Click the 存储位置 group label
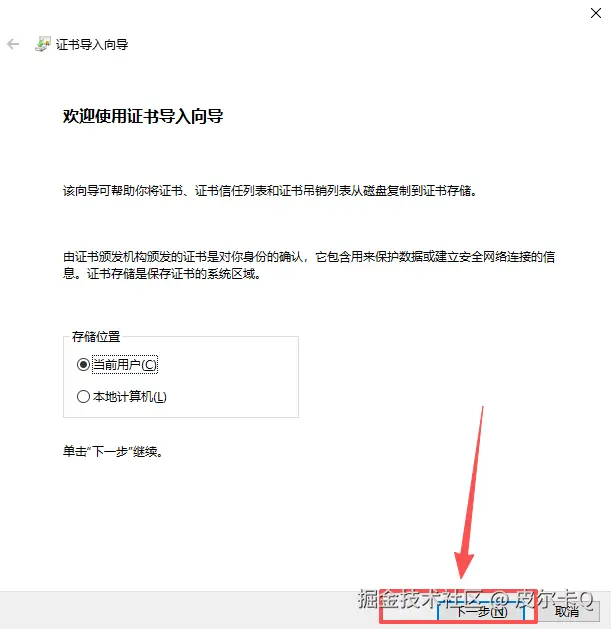The width and height of the screenshot is (612, 629). click(96, 337)
